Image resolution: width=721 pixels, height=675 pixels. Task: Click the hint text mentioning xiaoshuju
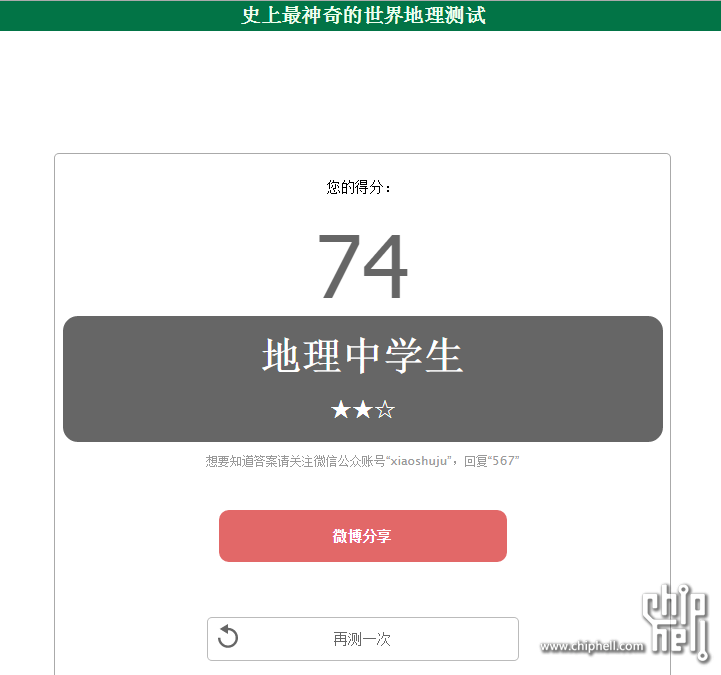362,461
